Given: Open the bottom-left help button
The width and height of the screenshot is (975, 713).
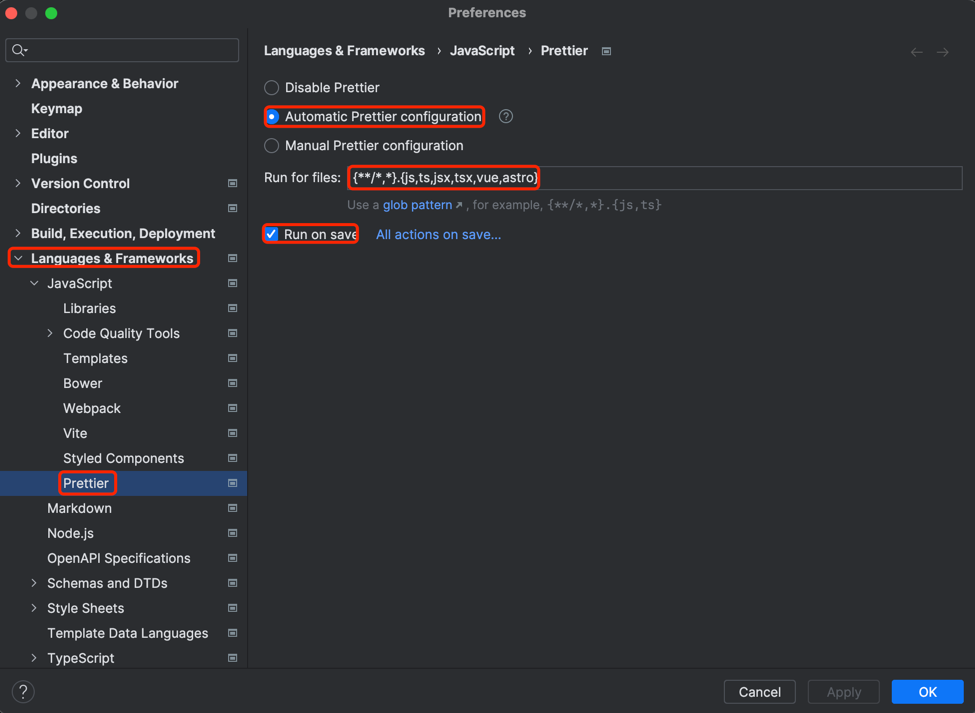Looking at the screenshot, I should pyautogui.click(x=23, y=691).
